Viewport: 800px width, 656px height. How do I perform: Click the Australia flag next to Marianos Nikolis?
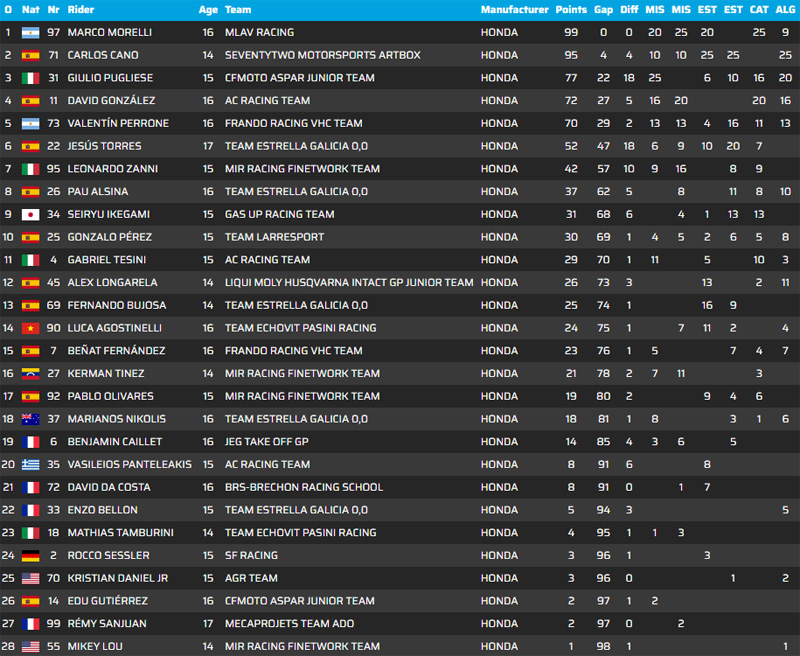pyautogui.click(x=30, y=420)
